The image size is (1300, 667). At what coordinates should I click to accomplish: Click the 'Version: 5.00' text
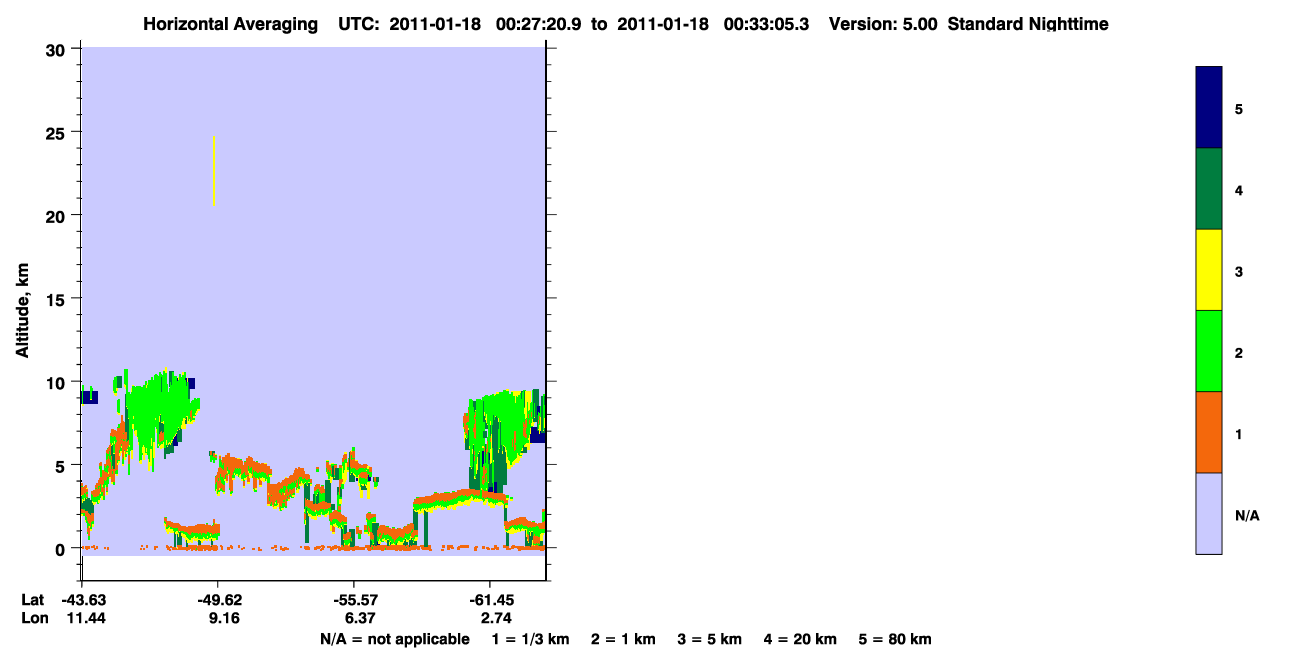(x=883, y=24)
